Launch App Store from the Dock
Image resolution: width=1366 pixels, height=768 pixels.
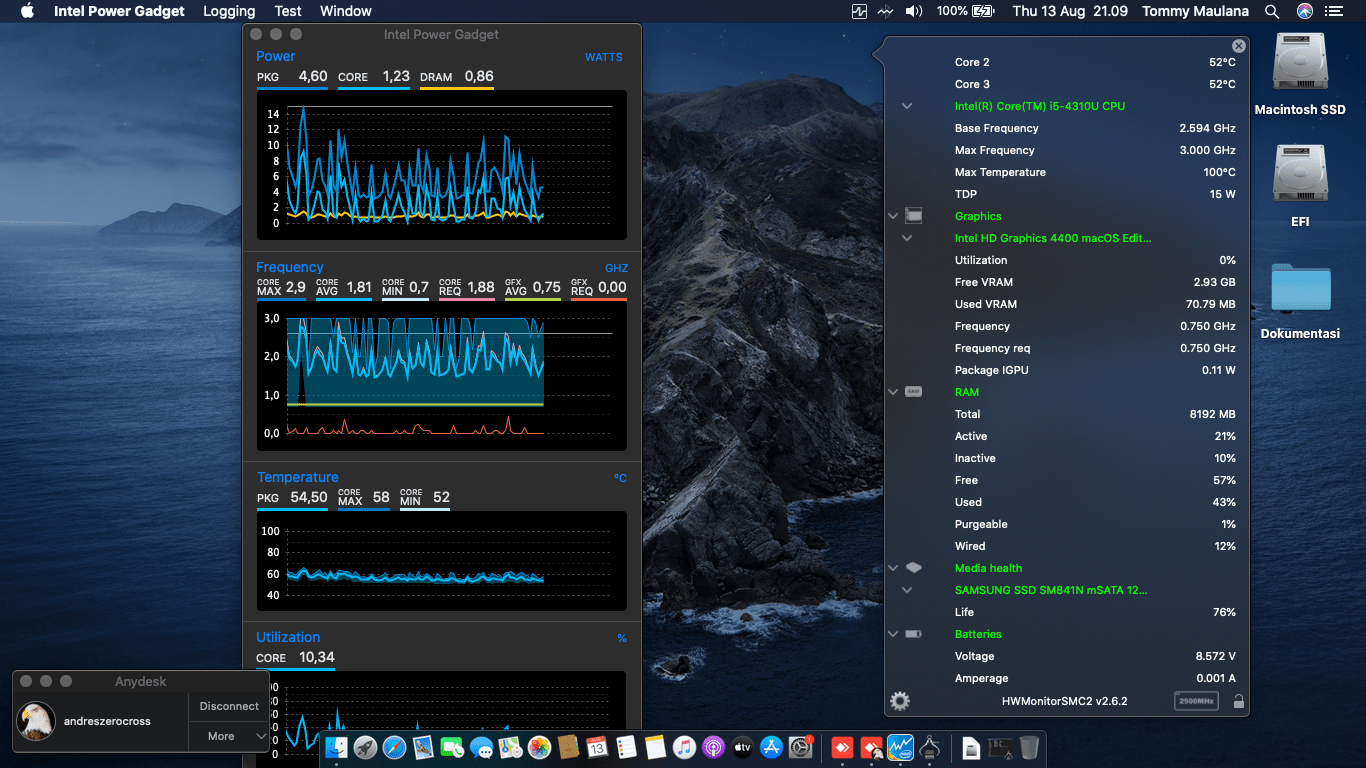coord(771,747)
